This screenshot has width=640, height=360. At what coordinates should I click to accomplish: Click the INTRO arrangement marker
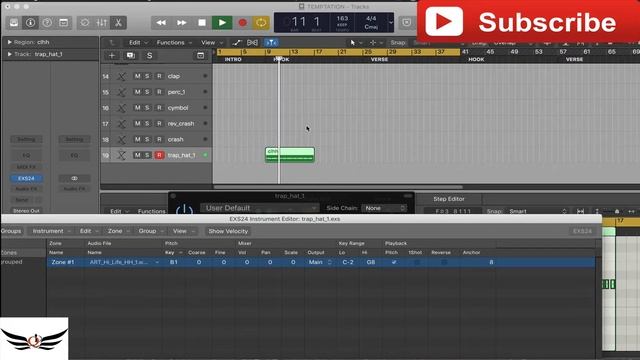pos(233,60)
